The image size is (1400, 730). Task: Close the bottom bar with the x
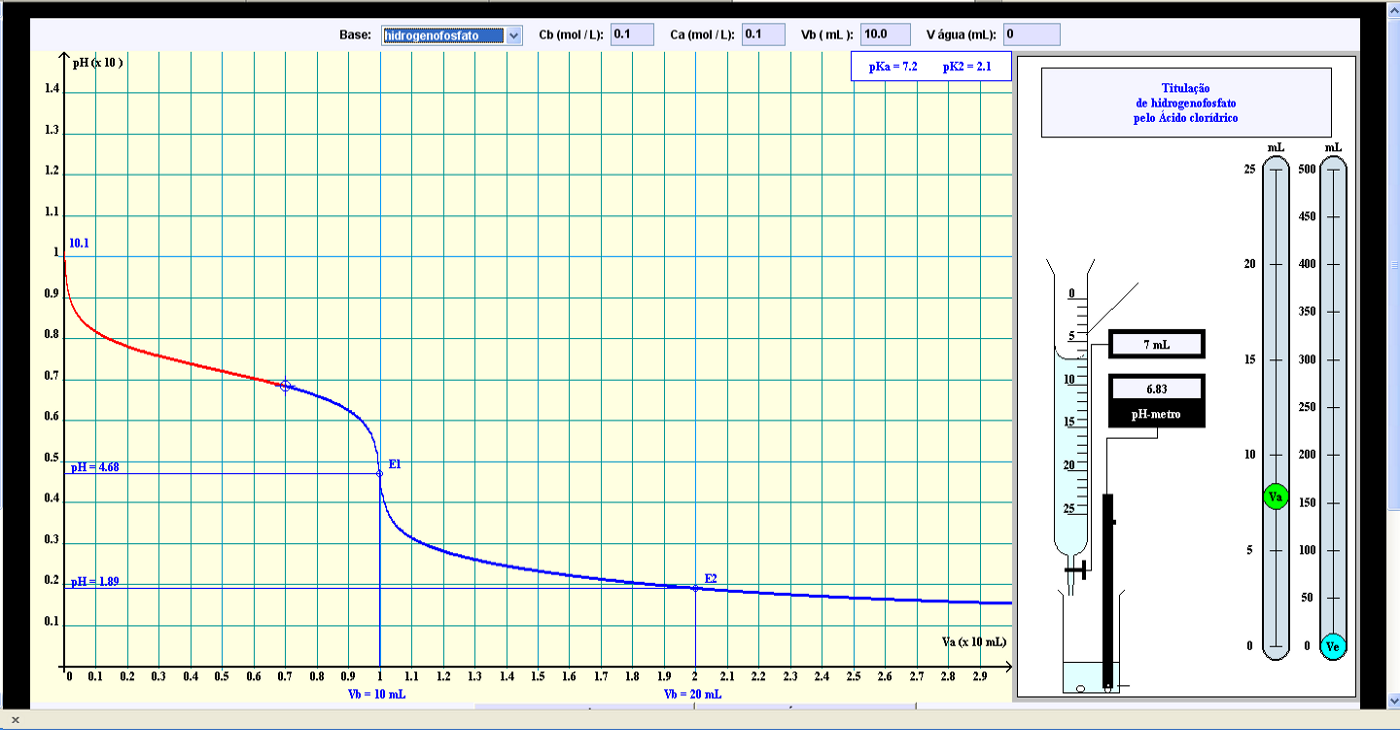15,720
